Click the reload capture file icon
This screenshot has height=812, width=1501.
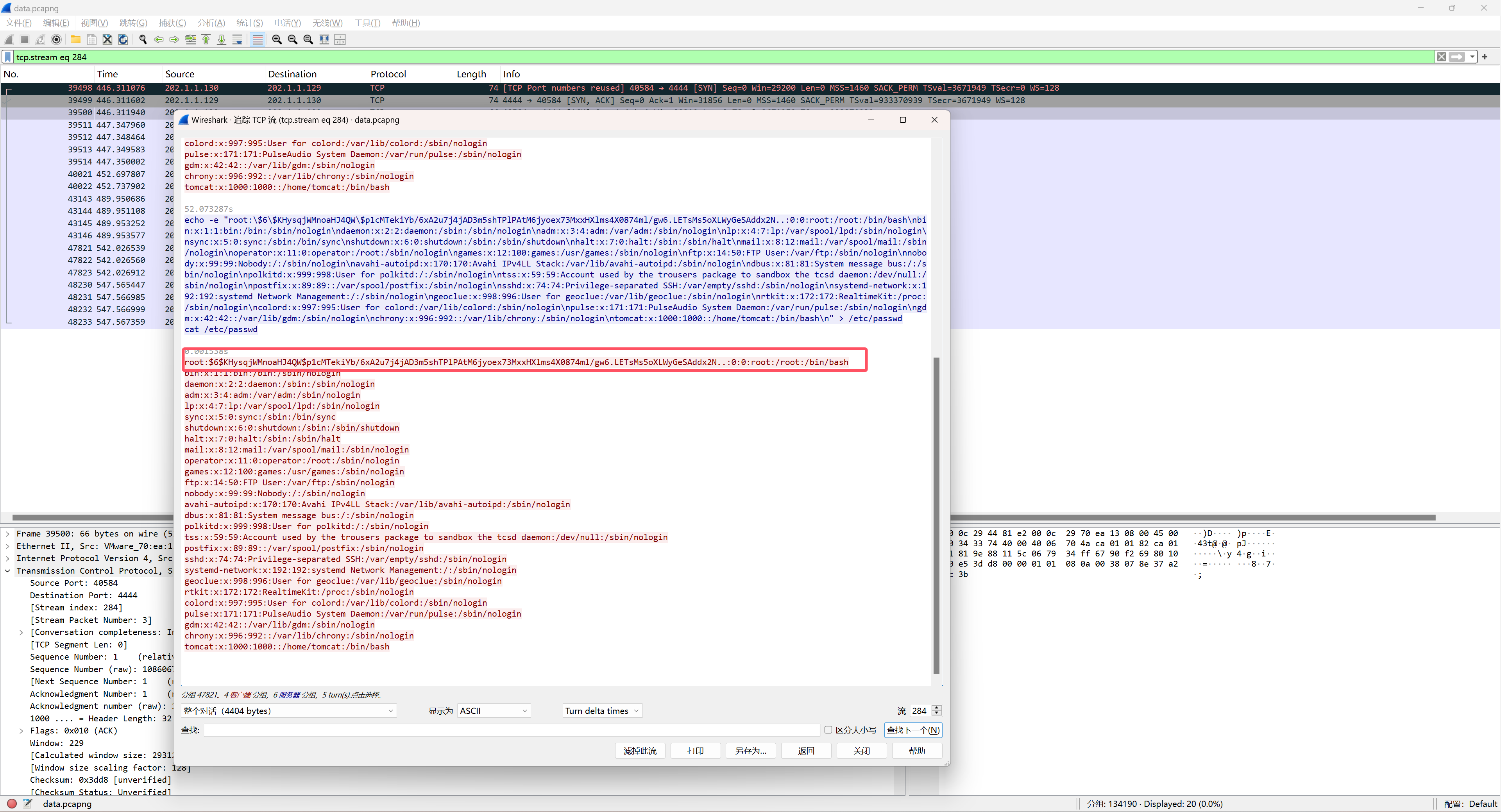pyautogui.click(x=123, y=39)
